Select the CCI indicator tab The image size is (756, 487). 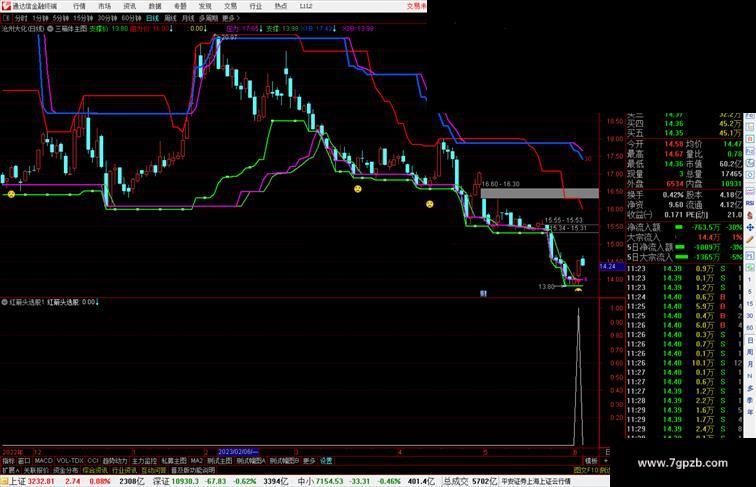[93, 461]
